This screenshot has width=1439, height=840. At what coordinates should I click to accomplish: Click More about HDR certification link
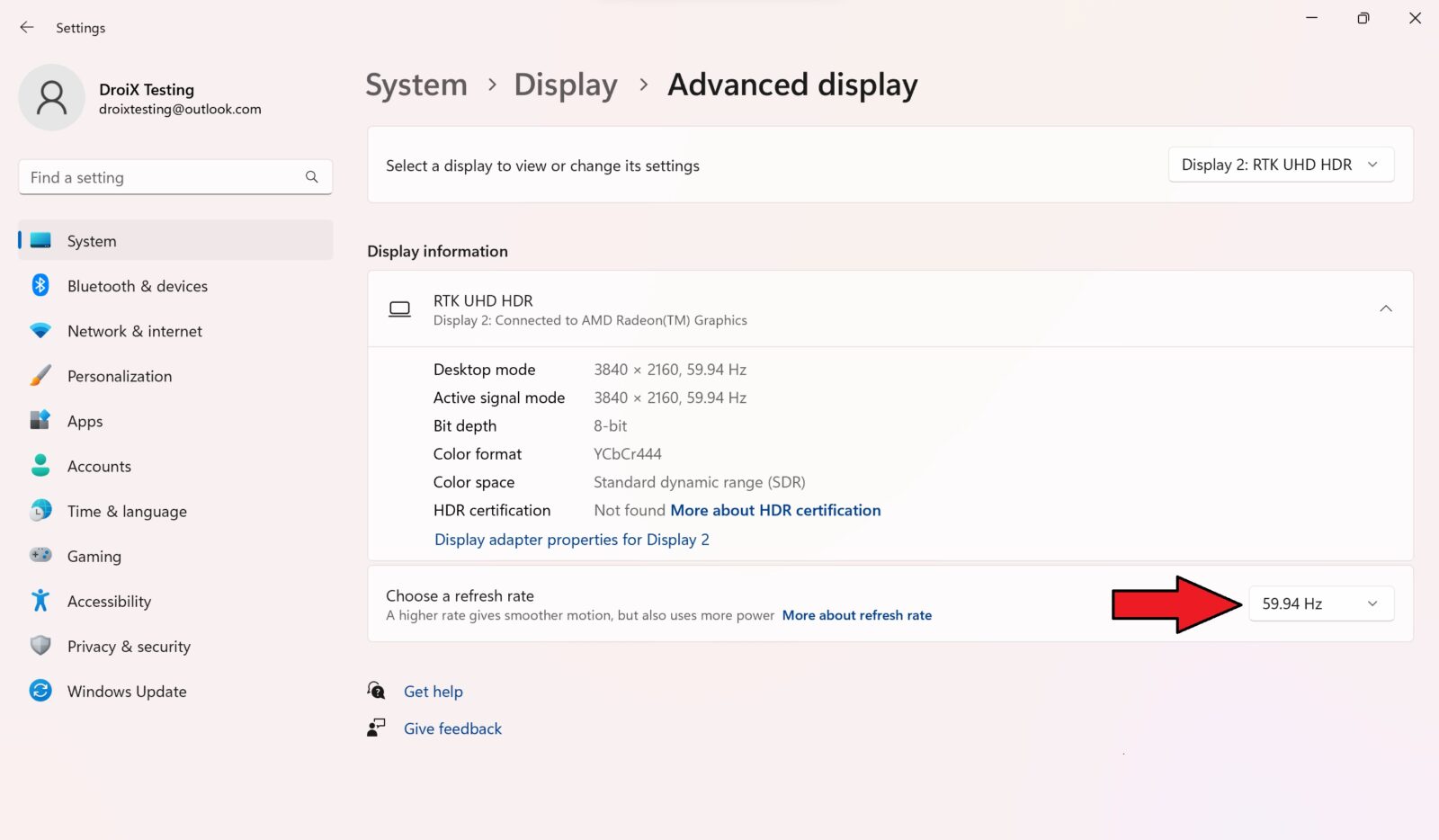pos(775,510)
